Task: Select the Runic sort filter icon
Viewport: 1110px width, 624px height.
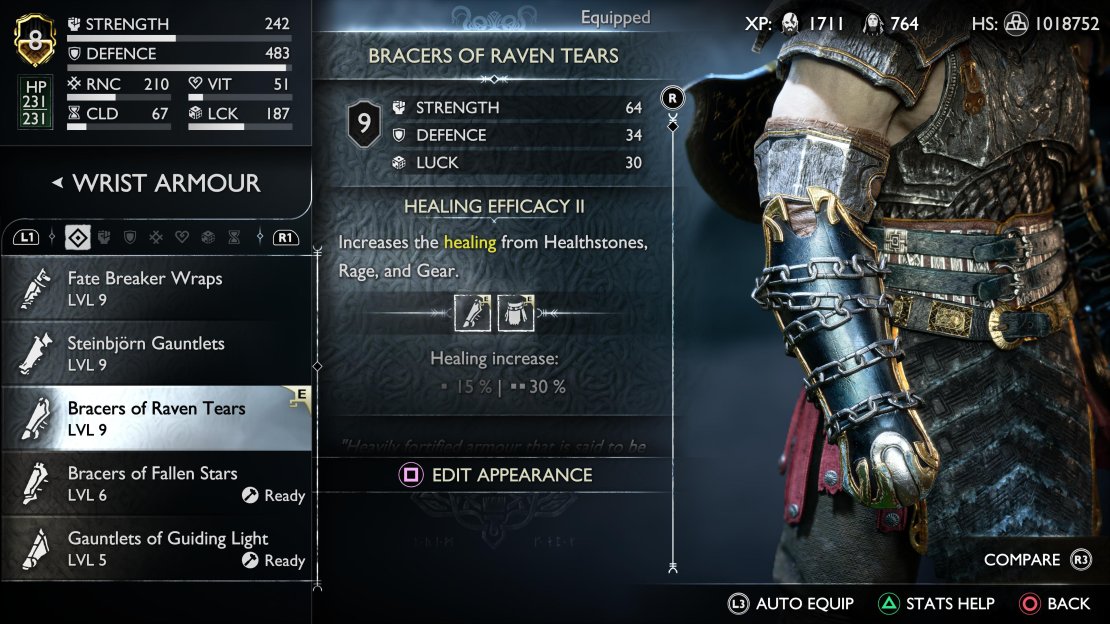Action: (x=156, y=237)
